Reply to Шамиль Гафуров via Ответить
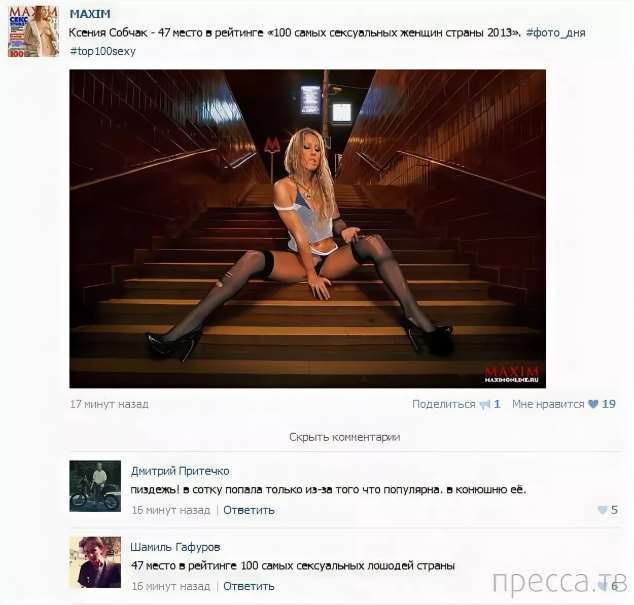 point(249,586)
